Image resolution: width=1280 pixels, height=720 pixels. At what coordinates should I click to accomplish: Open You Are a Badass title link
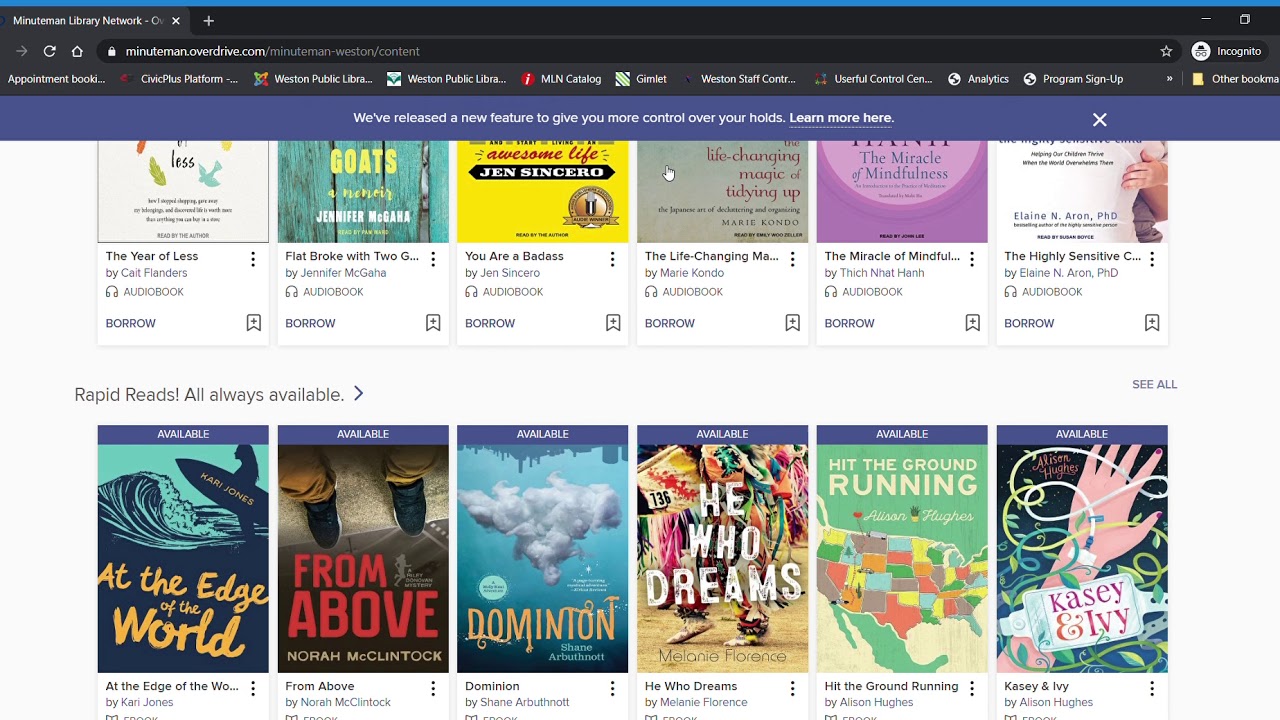(x=514, y=256)
